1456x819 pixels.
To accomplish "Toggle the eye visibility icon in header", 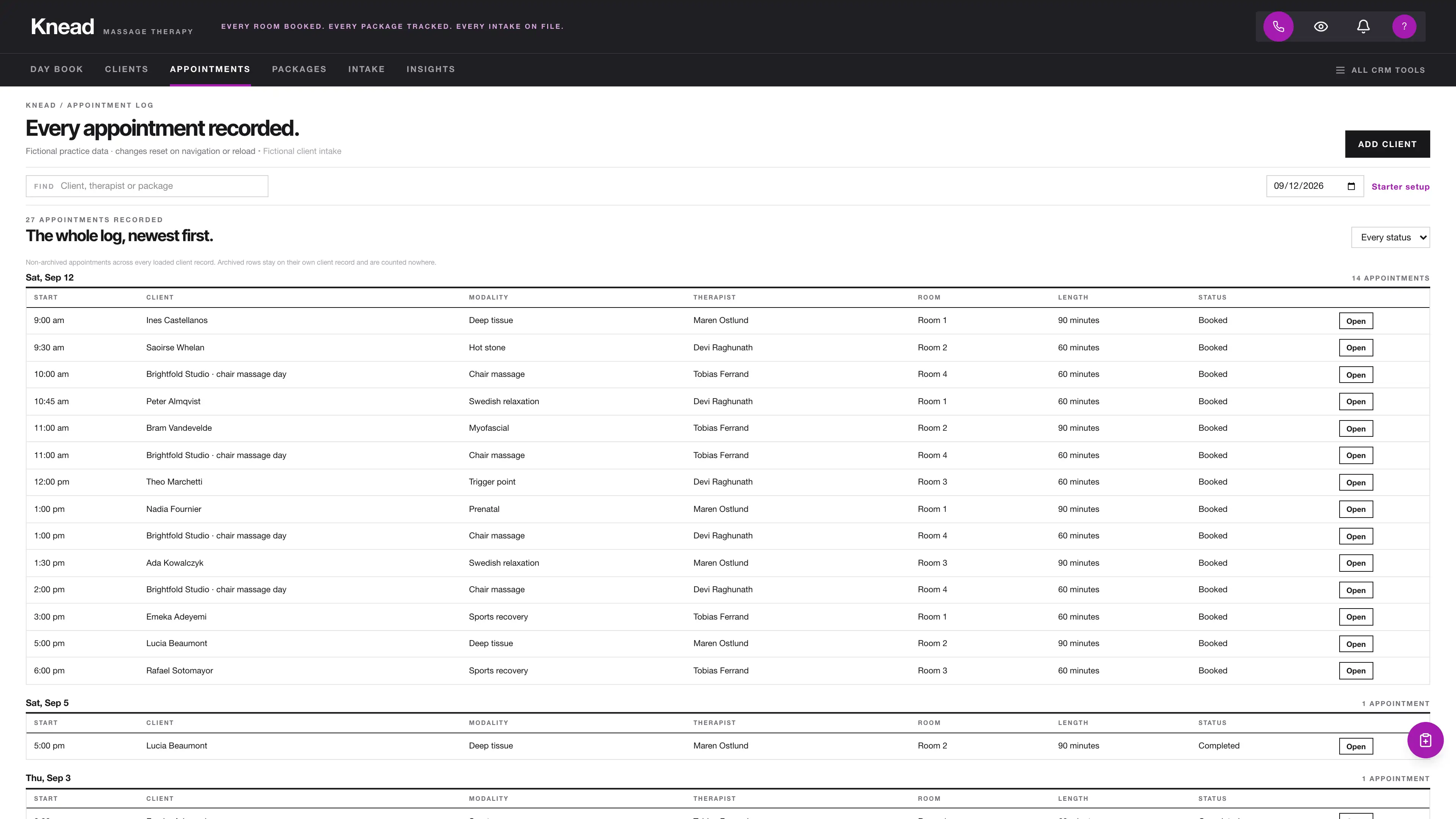I will pyautogui.click(x=1321, y=27).
